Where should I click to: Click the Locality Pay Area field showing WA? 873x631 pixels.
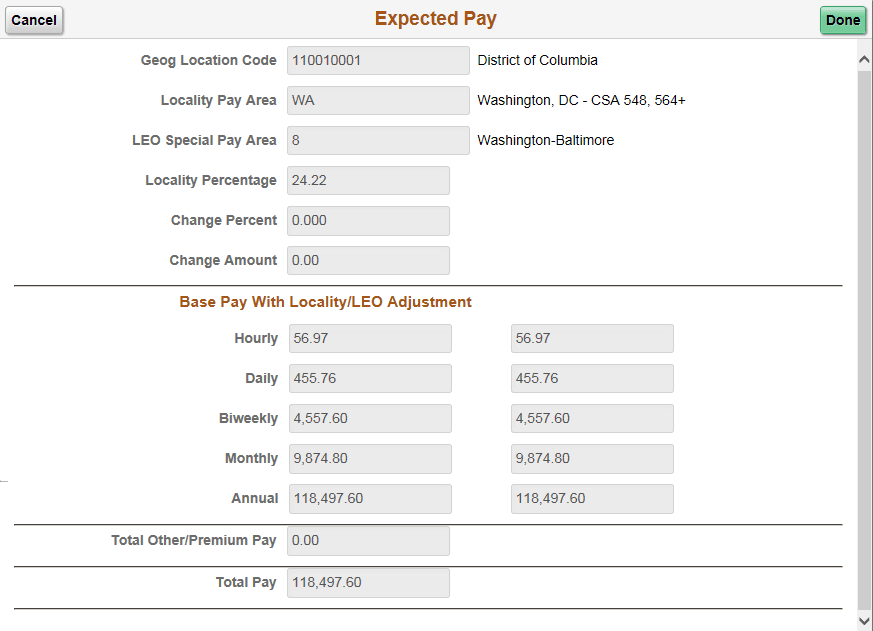(x=377, y=100)
